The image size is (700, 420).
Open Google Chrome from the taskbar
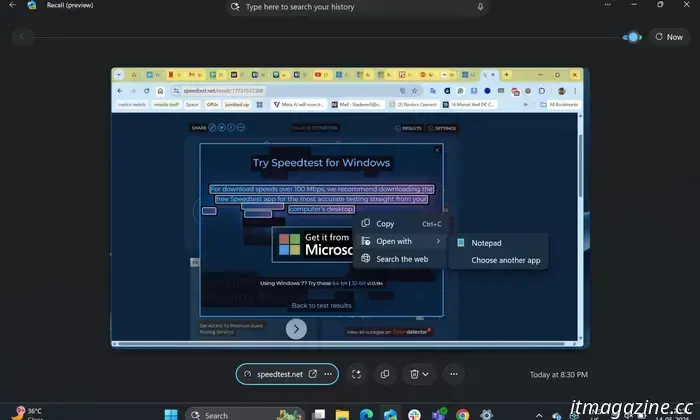(462, 415)
